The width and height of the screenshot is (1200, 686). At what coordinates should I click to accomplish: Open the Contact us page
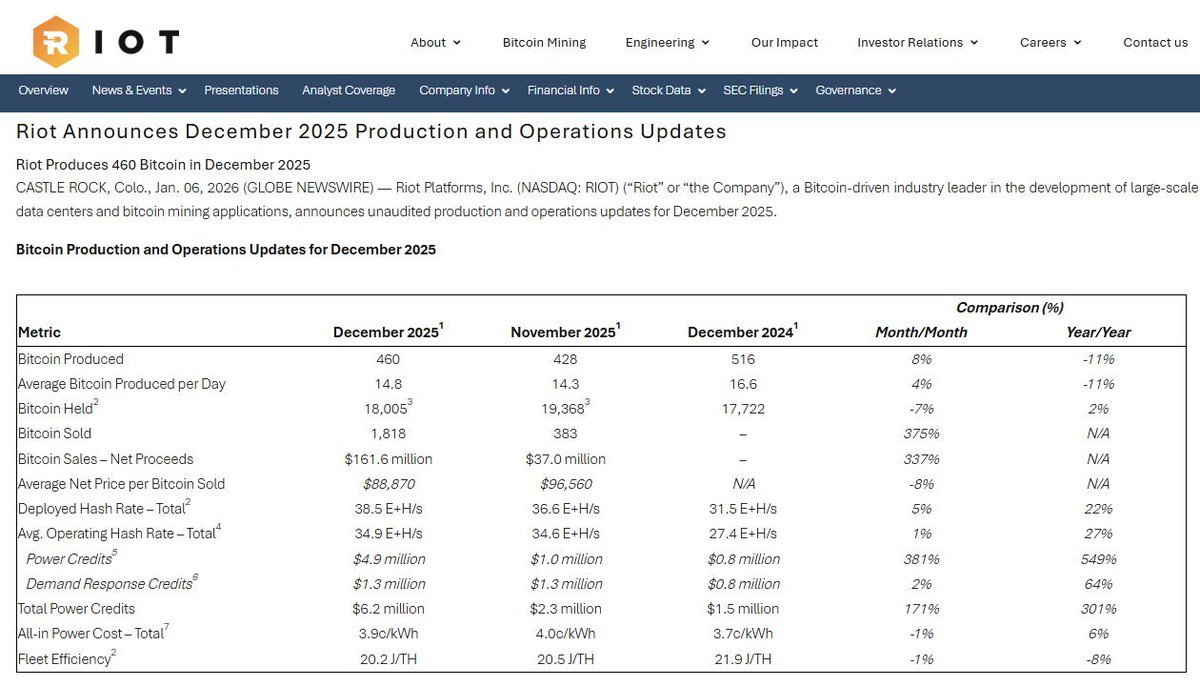[1154, 42]
